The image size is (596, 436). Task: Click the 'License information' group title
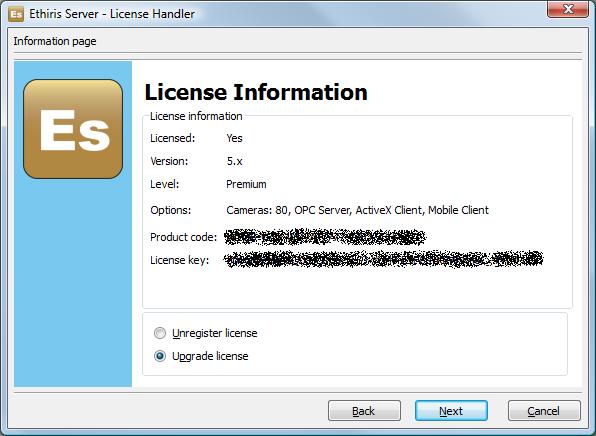(x=196, y=116)
